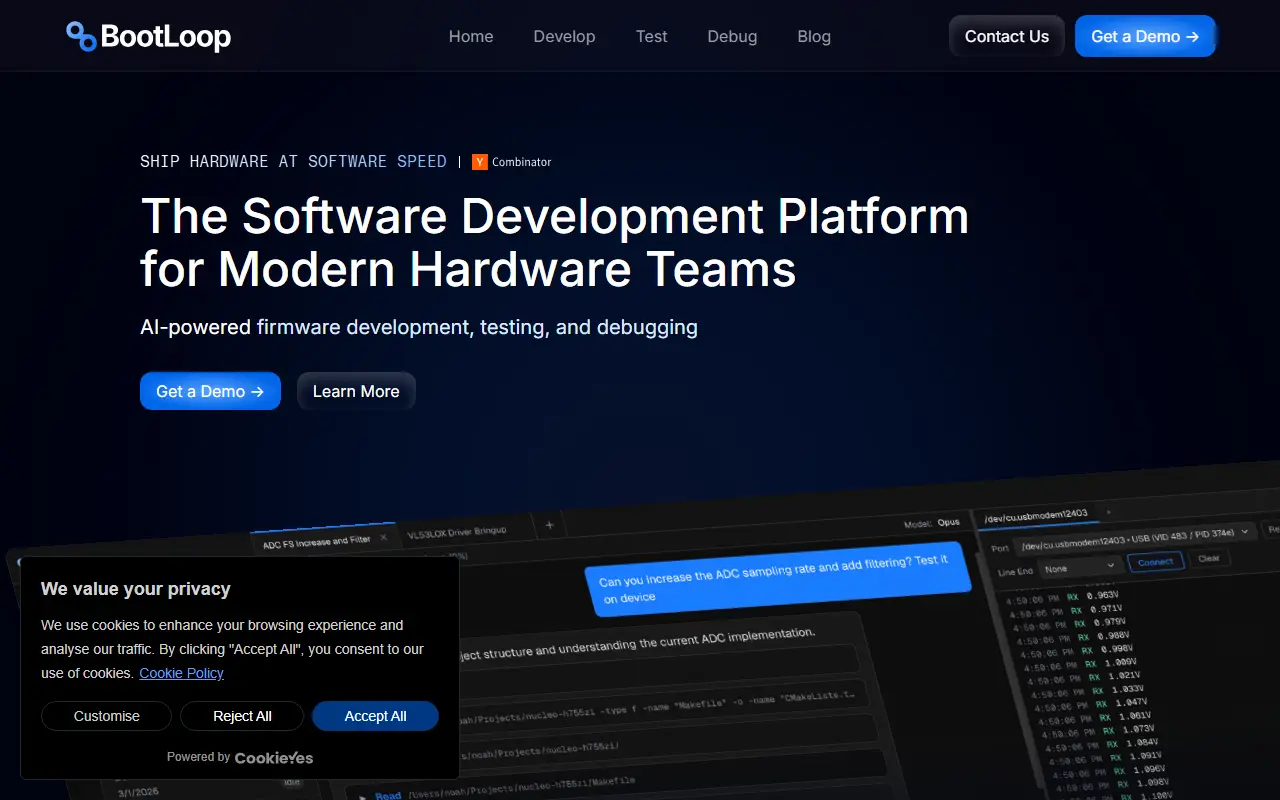1280x800 pixels.
Task: Click Reject All cookies
Action: (x=242, y=716)
